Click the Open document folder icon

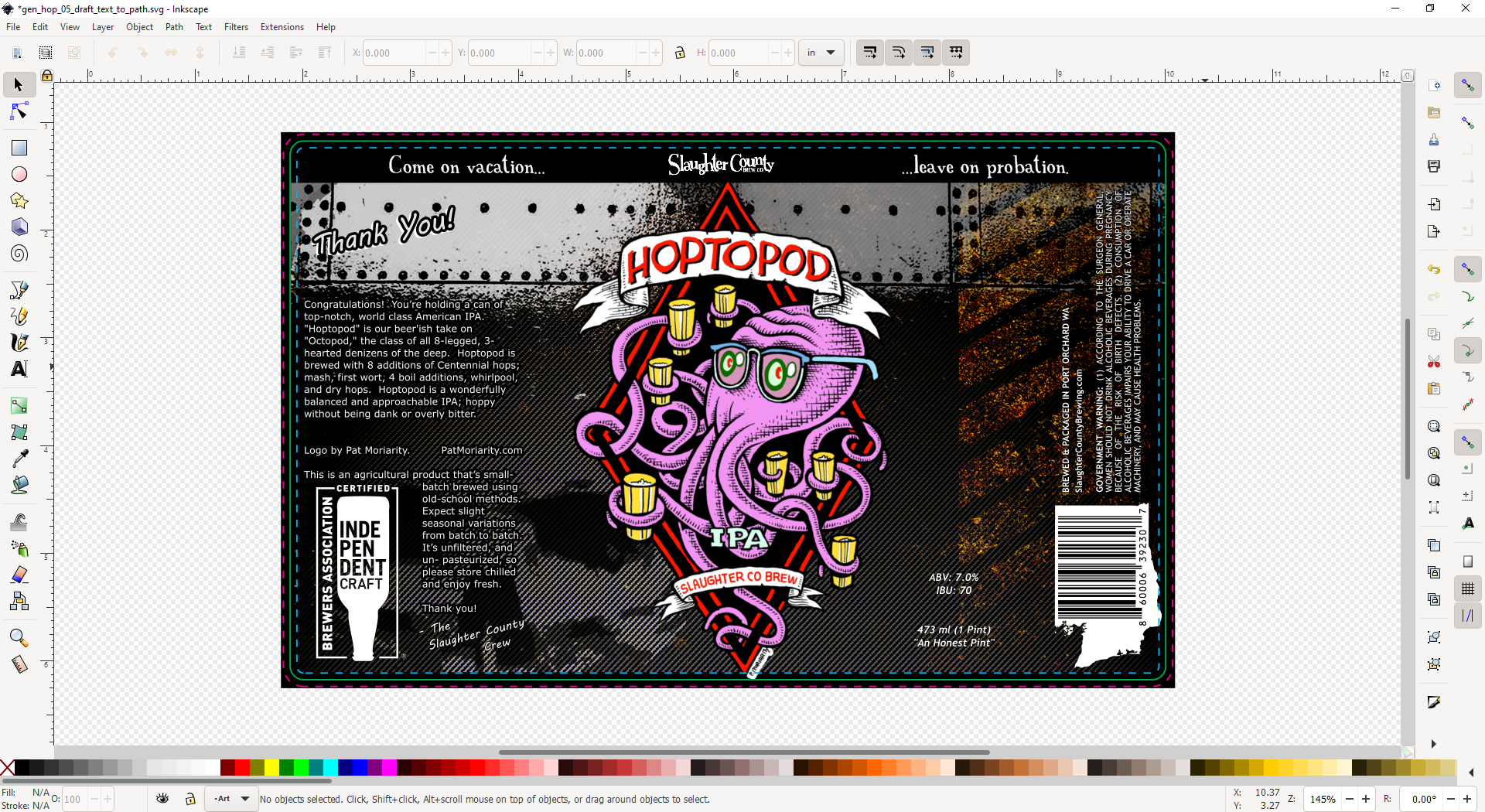[x=1434, y=112]
